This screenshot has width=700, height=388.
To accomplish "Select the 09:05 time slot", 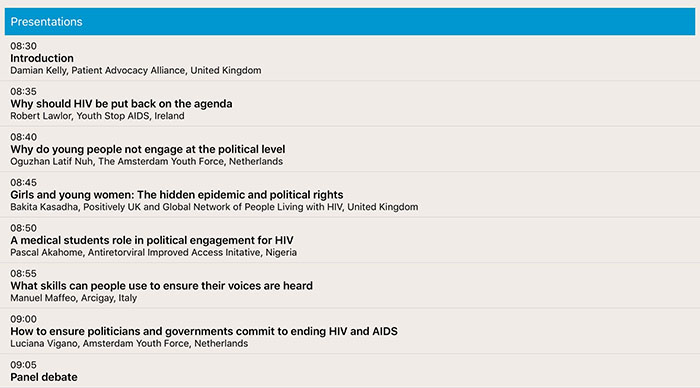I will point(24,365).
